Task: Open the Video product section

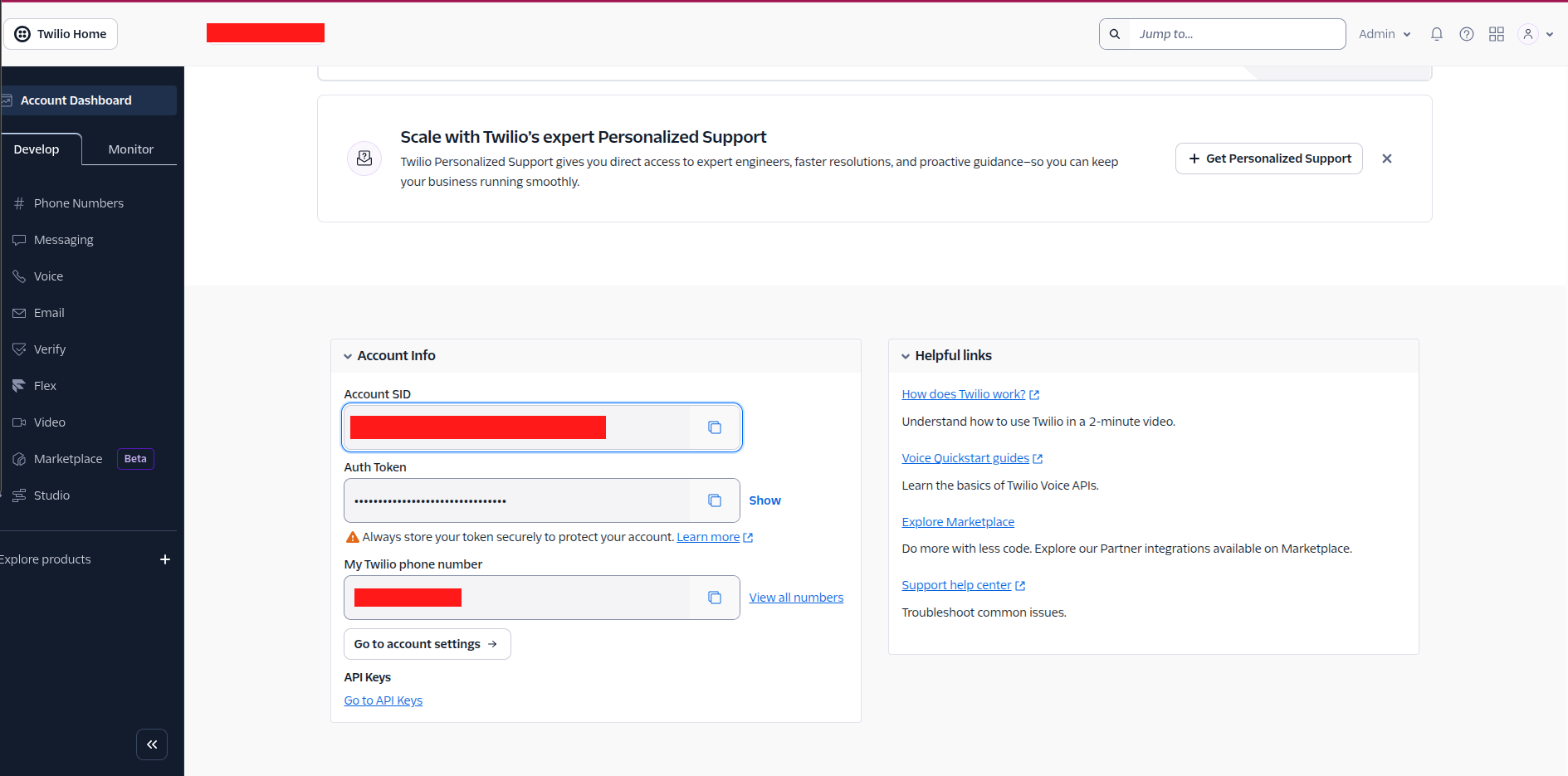Action: pos(49,422)
